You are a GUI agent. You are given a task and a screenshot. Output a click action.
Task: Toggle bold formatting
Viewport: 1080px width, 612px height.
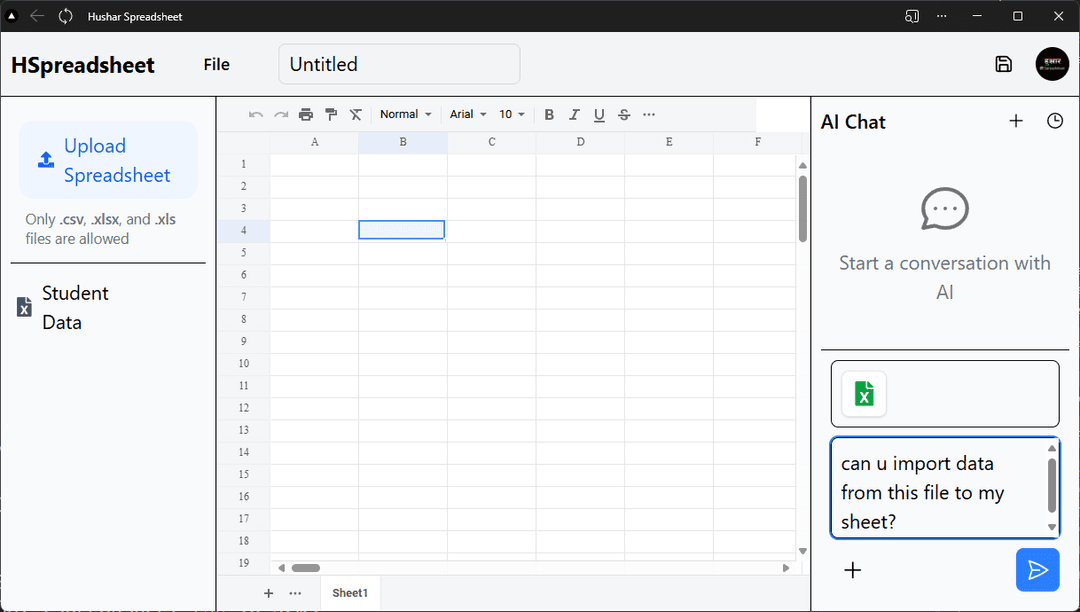tap(549, 115)
